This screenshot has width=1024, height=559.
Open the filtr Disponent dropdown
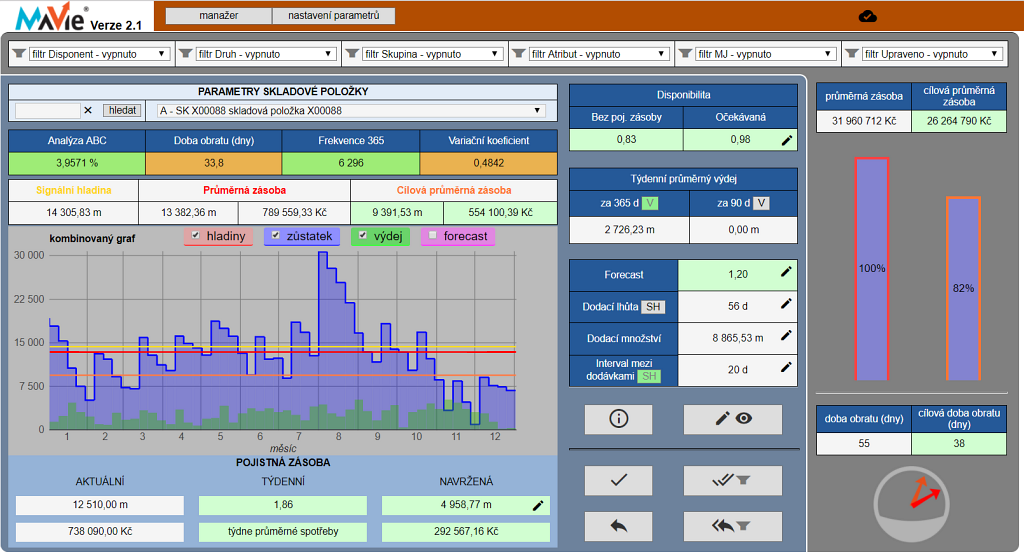pos(100,54)
